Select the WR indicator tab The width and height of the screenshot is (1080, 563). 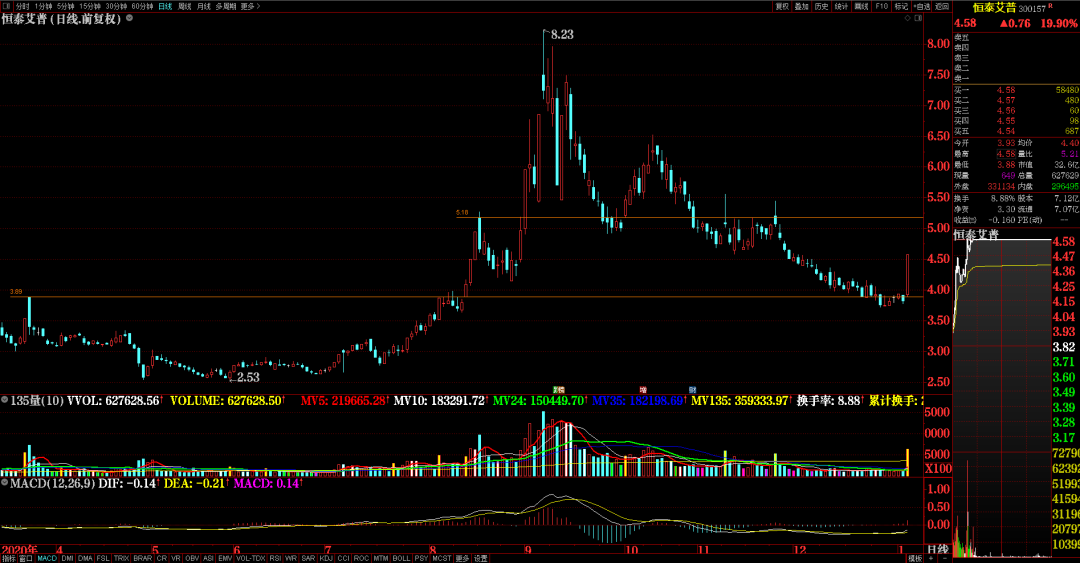pyautogui.click(x=291, y=558)
